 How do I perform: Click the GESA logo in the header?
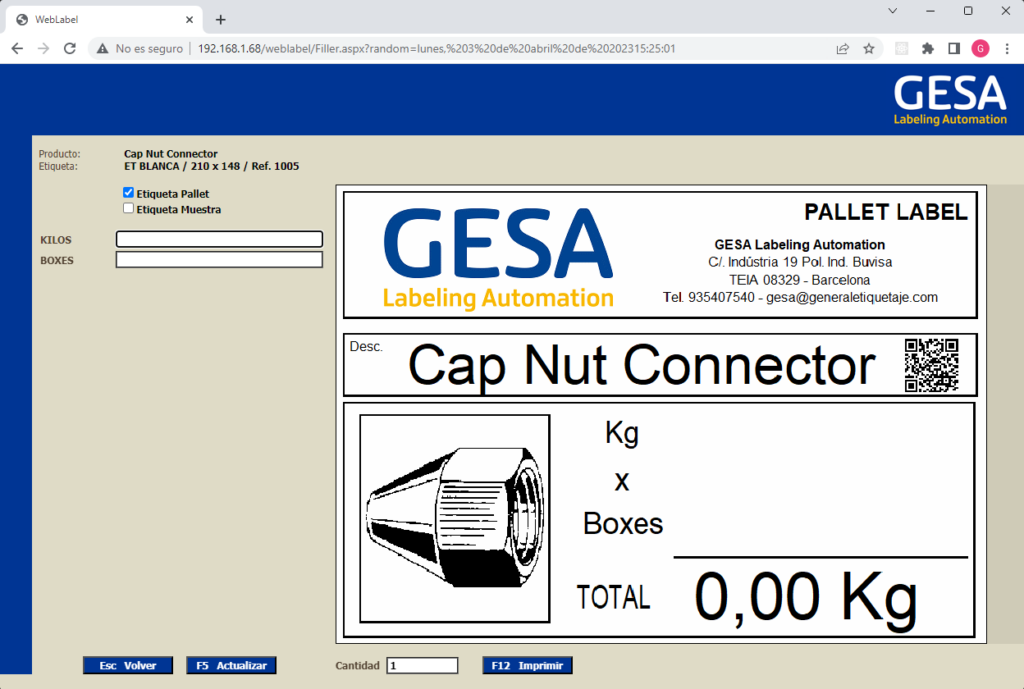[x=949, y=99]
